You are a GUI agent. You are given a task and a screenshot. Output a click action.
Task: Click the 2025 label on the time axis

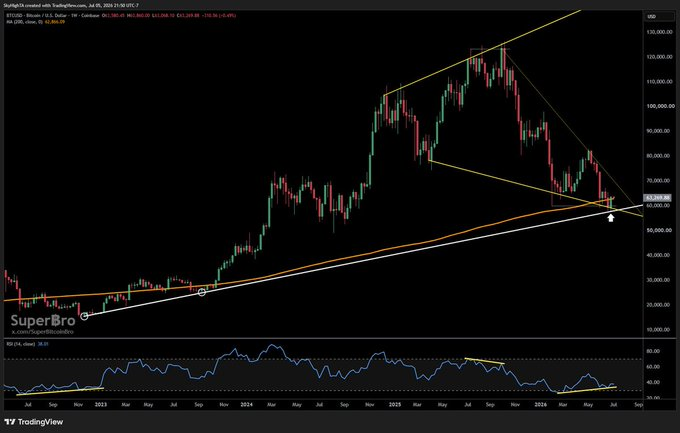pos(395,404)
